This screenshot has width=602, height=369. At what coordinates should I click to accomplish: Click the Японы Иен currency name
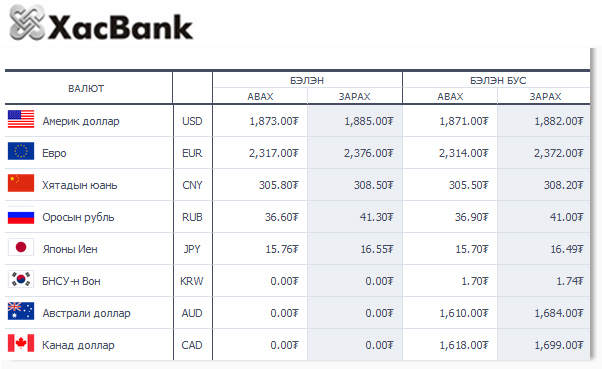70,249
